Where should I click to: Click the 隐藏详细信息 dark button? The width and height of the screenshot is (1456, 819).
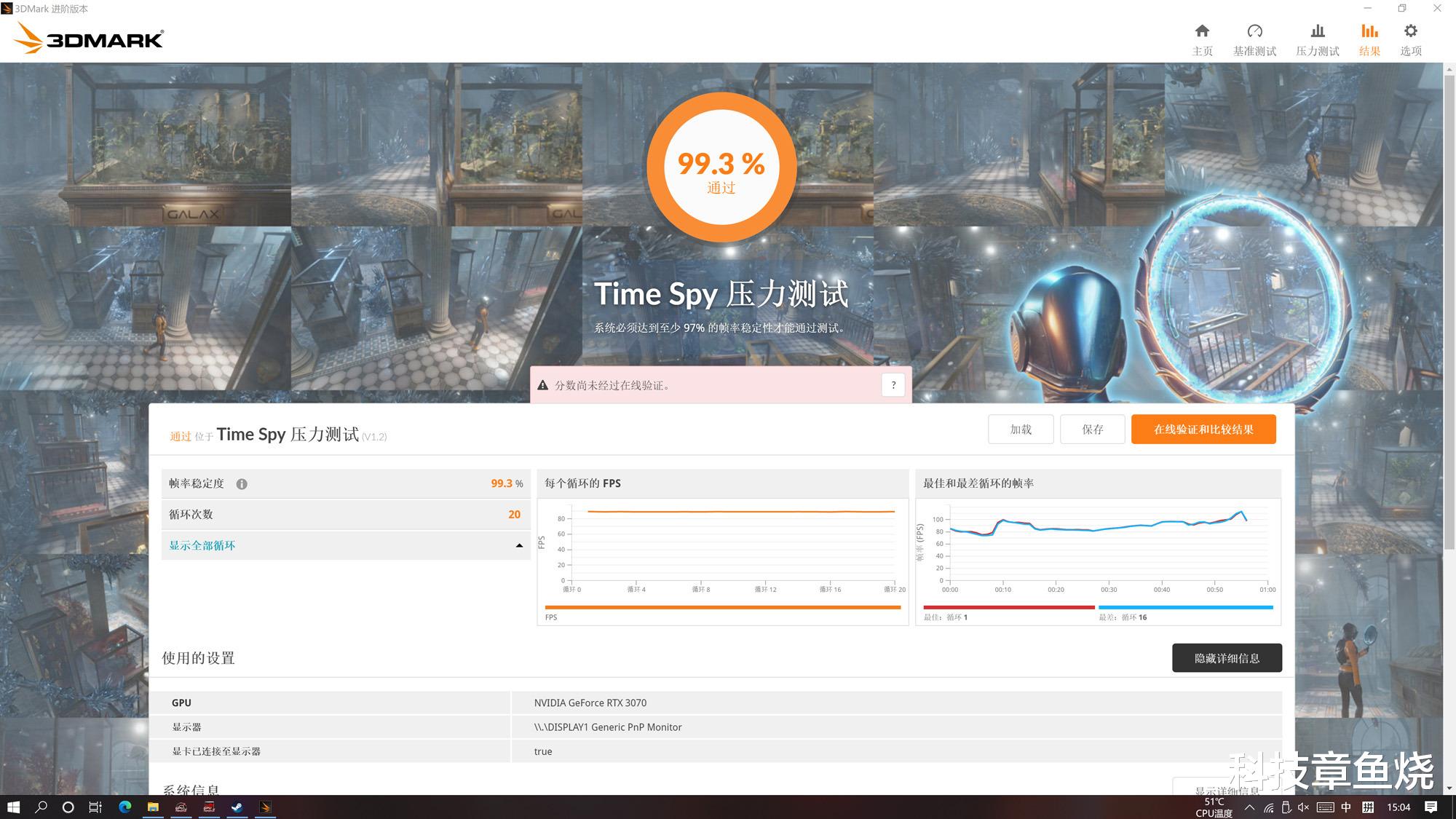tap(1227, 658)
